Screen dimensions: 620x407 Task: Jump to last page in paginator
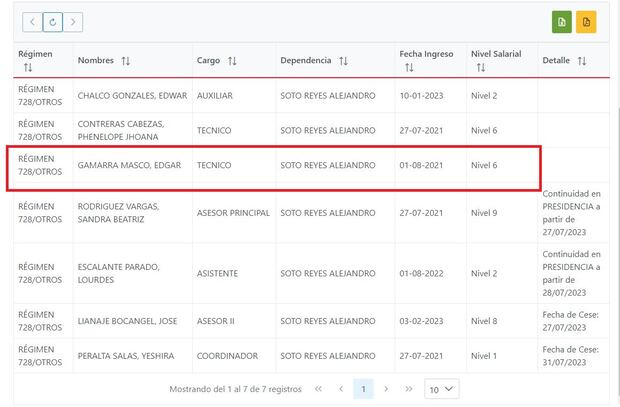(x=408, y=388)
